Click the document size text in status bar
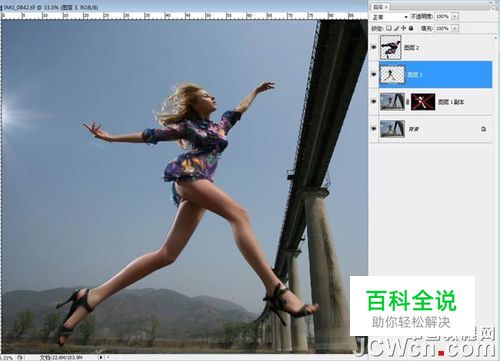Screen dimensions: 500x361 pos(61,358)
